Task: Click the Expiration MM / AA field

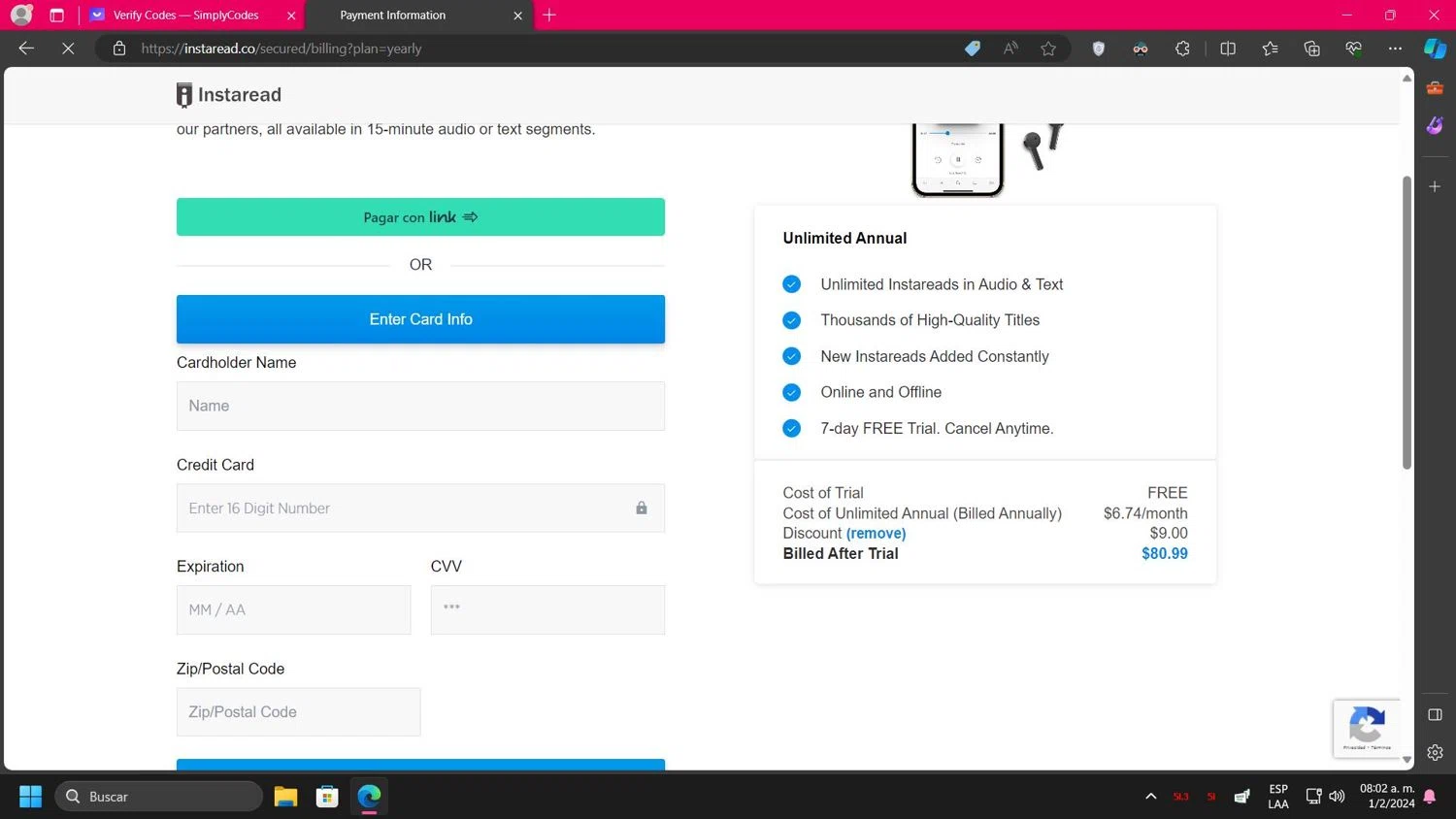Action: click(x=293, y=610)
